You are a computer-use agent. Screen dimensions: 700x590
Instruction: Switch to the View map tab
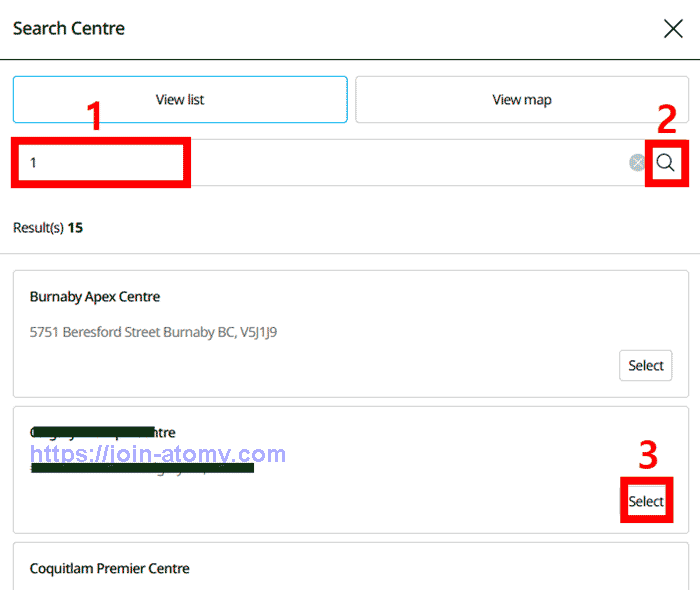click(521, 100)
